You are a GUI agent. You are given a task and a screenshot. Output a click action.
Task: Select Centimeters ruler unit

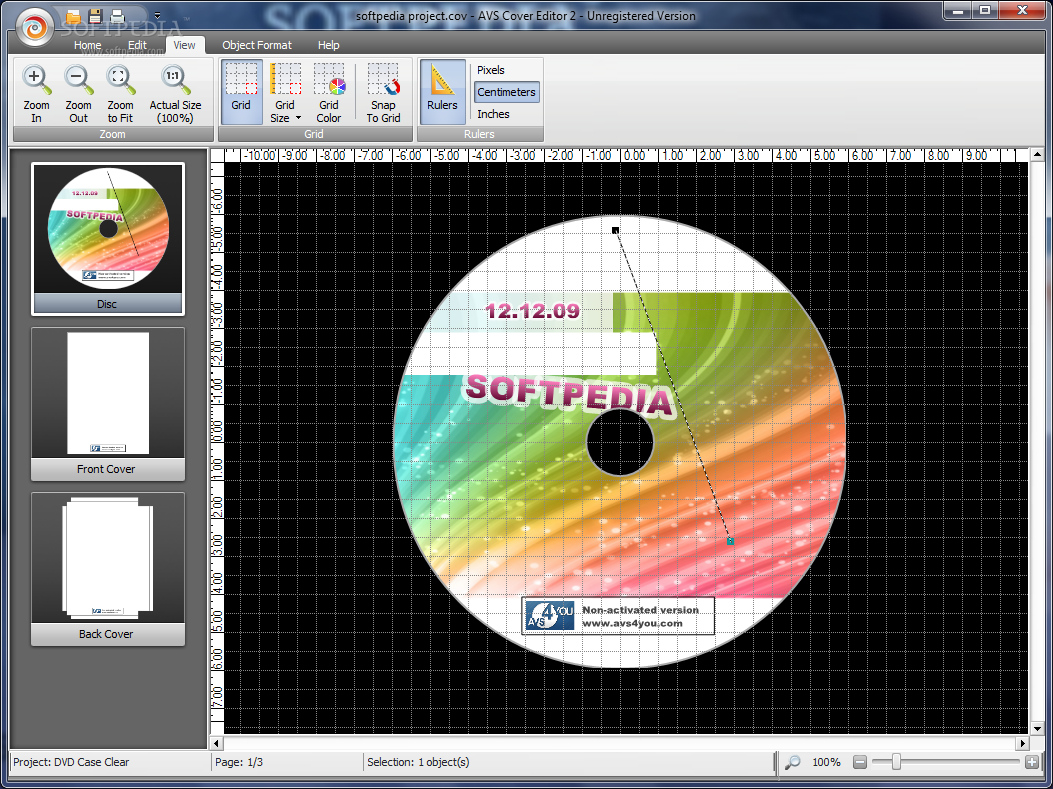[x=506, y=92]
